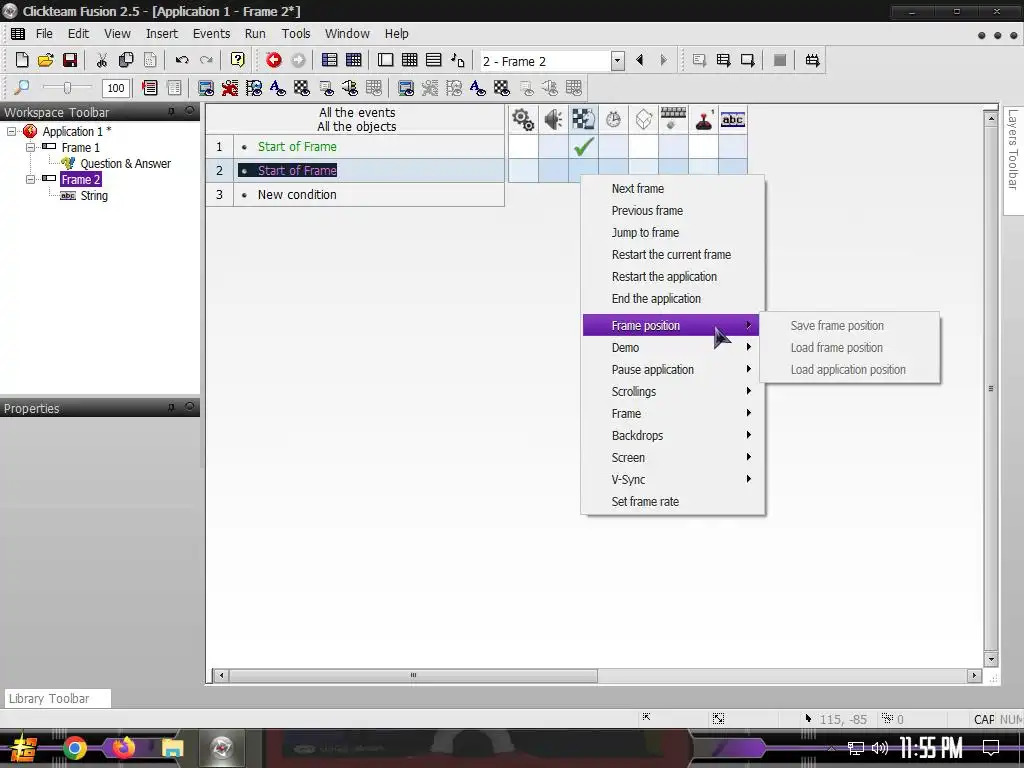Click the magnifier zoom icon
The image size is (1024, 768).
22,88
